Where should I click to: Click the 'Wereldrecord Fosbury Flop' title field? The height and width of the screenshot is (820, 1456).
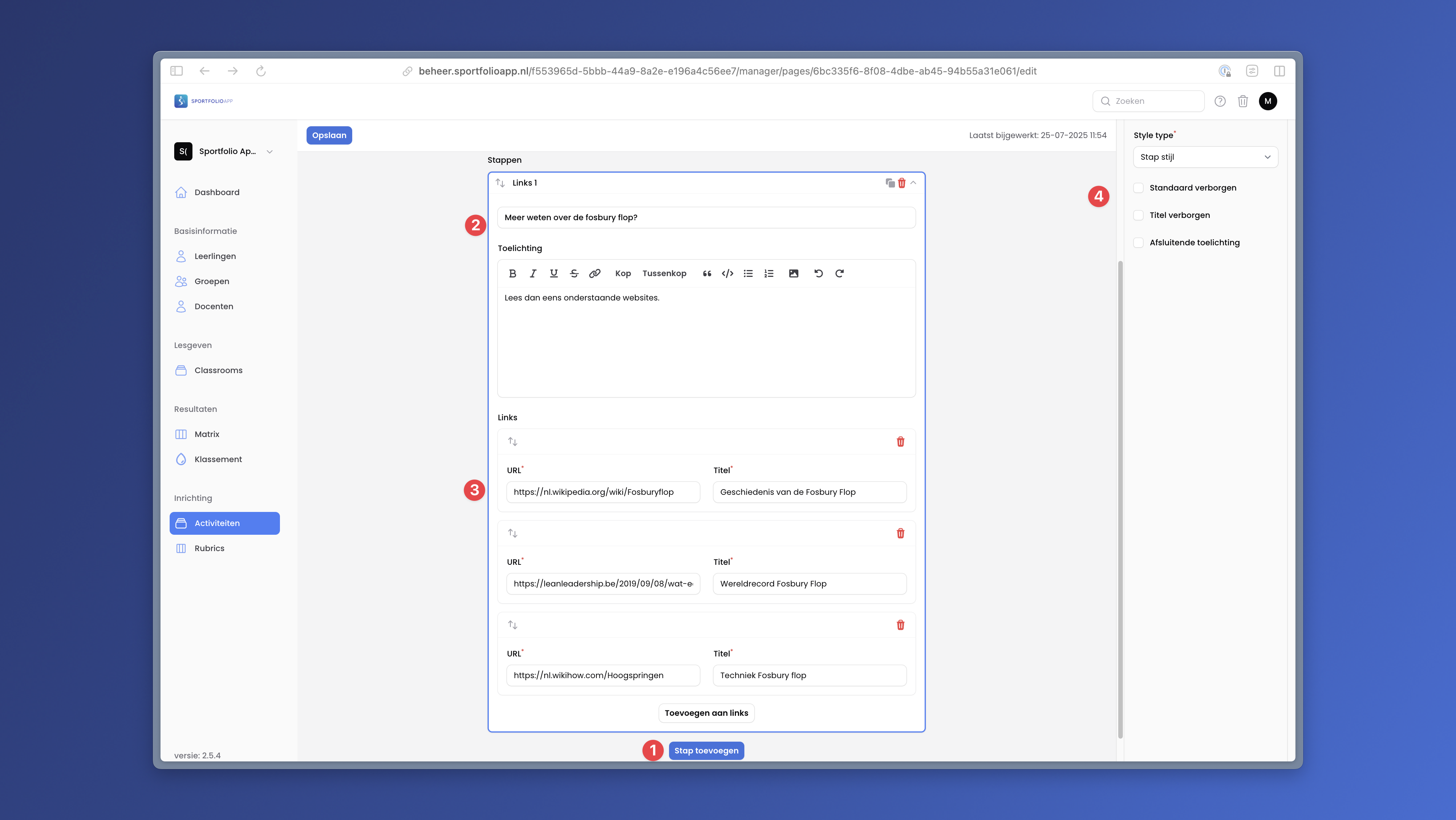[809, 584]
